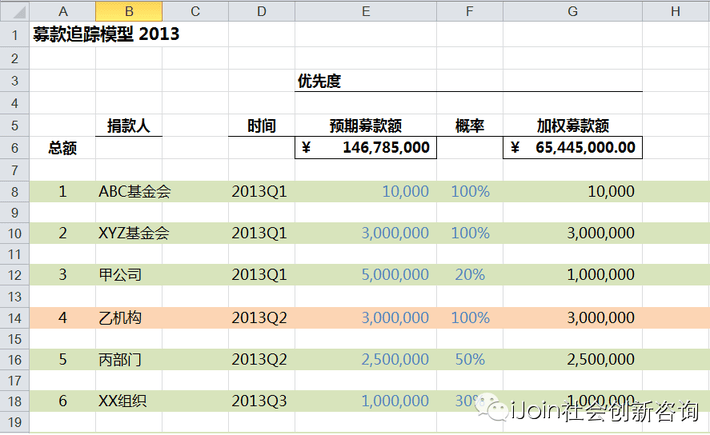Click donor cell 丙部门

point(120,359)
